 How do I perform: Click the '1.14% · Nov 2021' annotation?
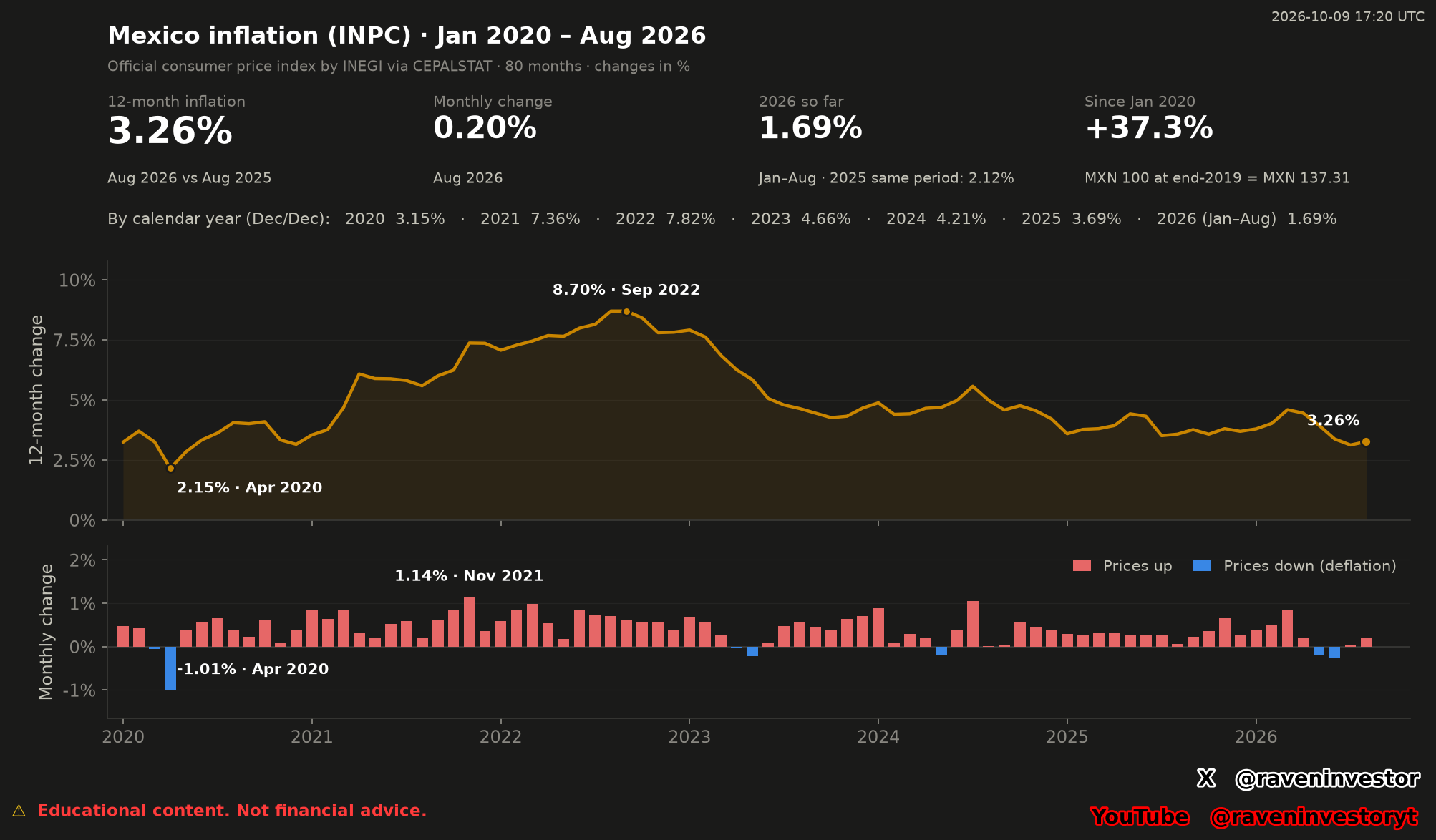click(469, 576)
